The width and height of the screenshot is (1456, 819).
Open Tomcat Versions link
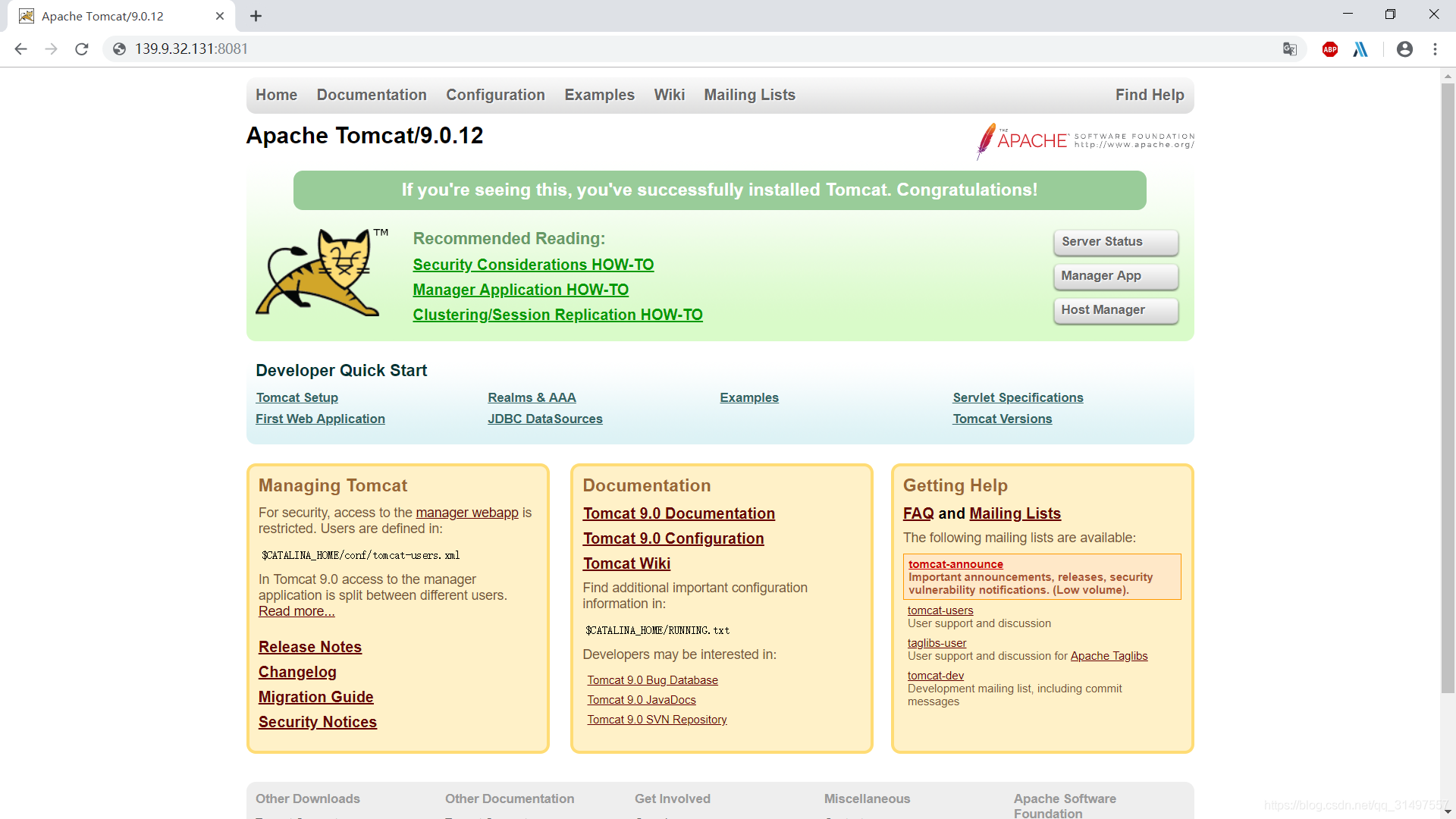(x=1002, y=419)
